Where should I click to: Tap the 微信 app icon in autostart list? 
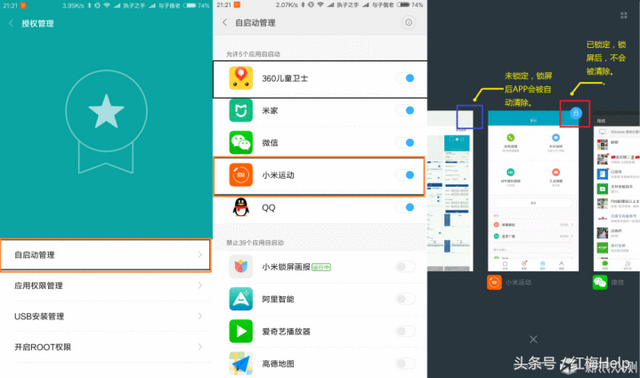[x=241, y=142]
